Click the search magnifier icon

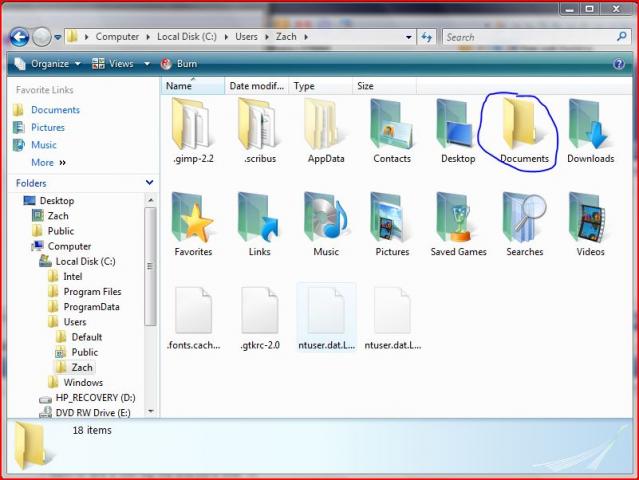coord(621,37)
